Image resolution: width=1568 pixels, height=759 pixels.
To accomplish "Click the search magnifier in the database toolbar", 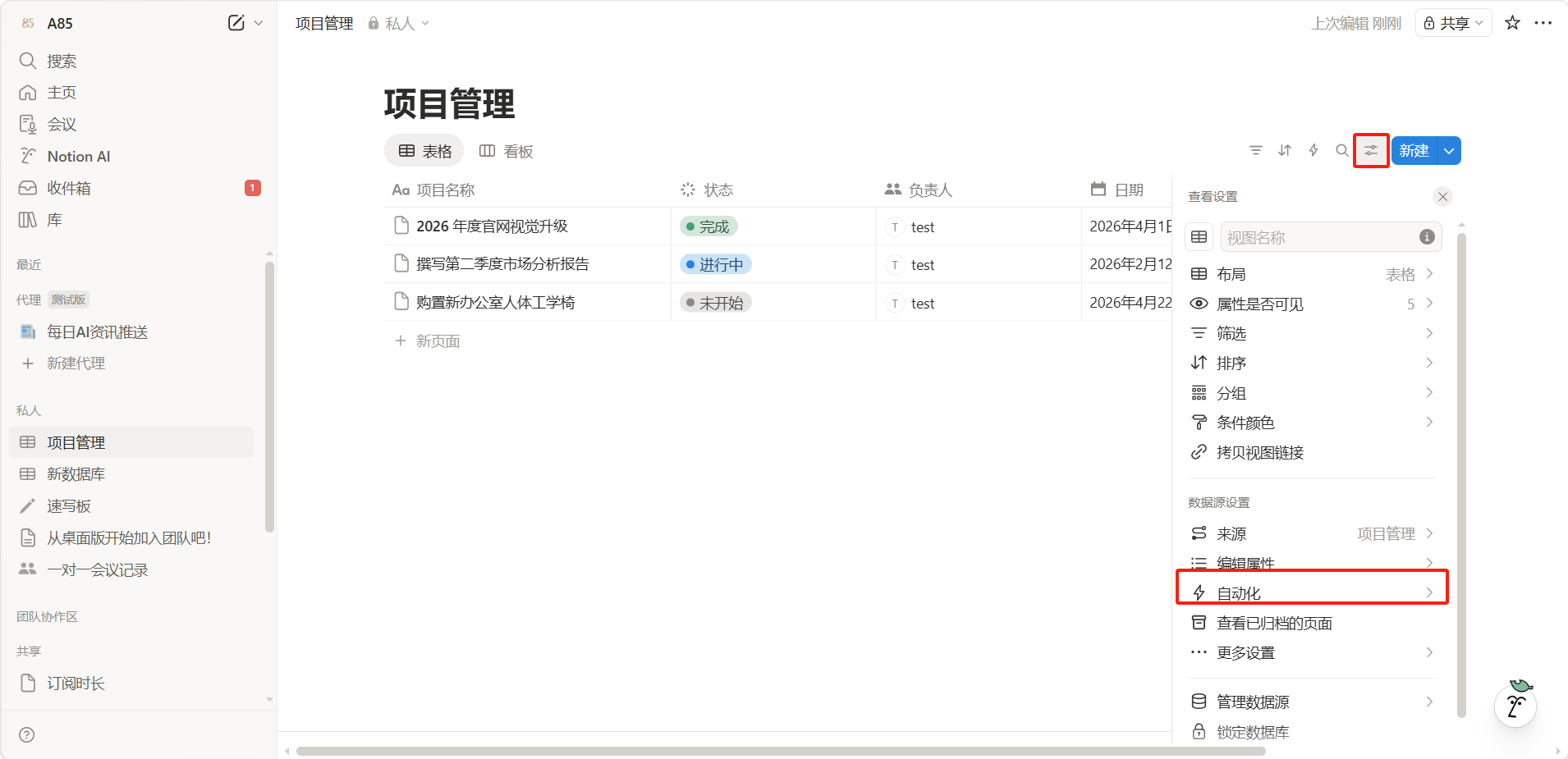I will click(1341, 150).
